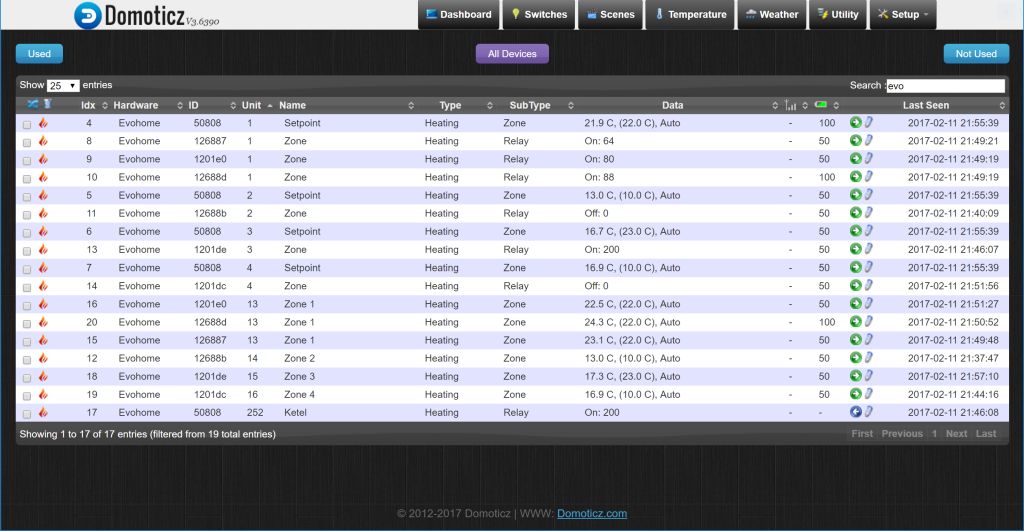Open the Switches tab

539,14
